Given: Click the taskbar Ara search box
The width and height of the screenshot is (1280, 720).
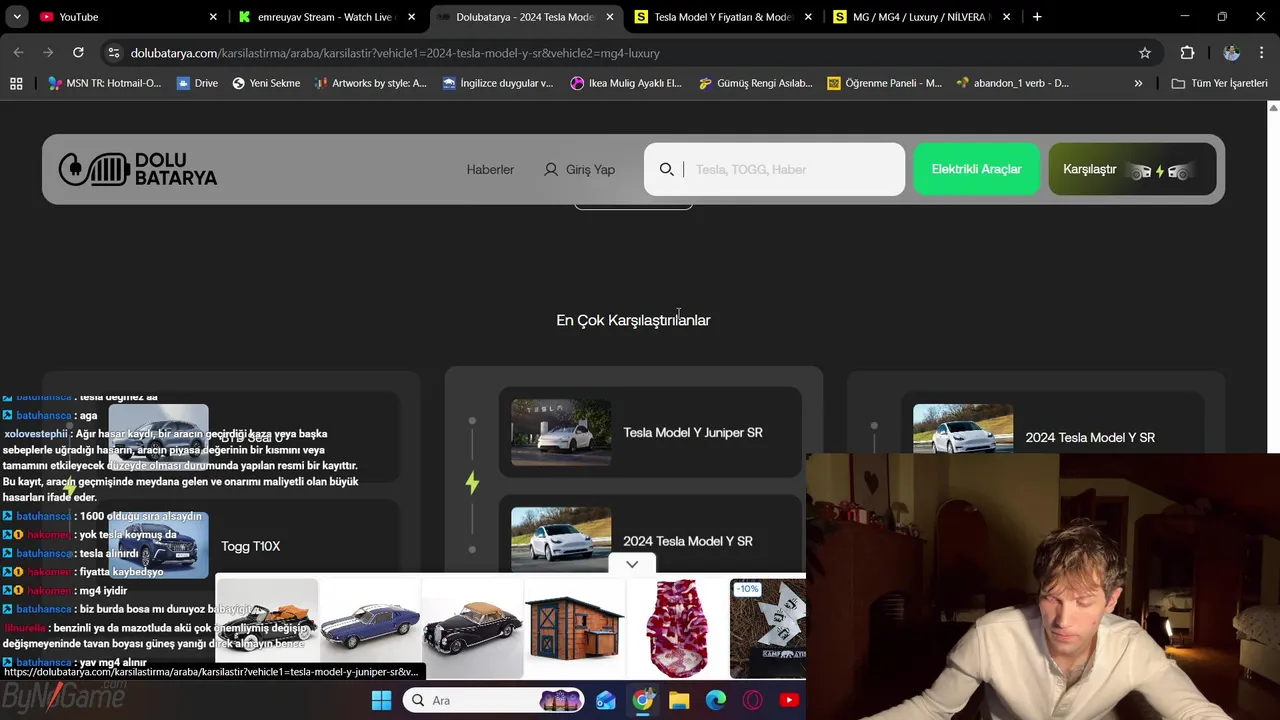Looking at the screenshot, I should pyautogui.click(x=495, y=700).
